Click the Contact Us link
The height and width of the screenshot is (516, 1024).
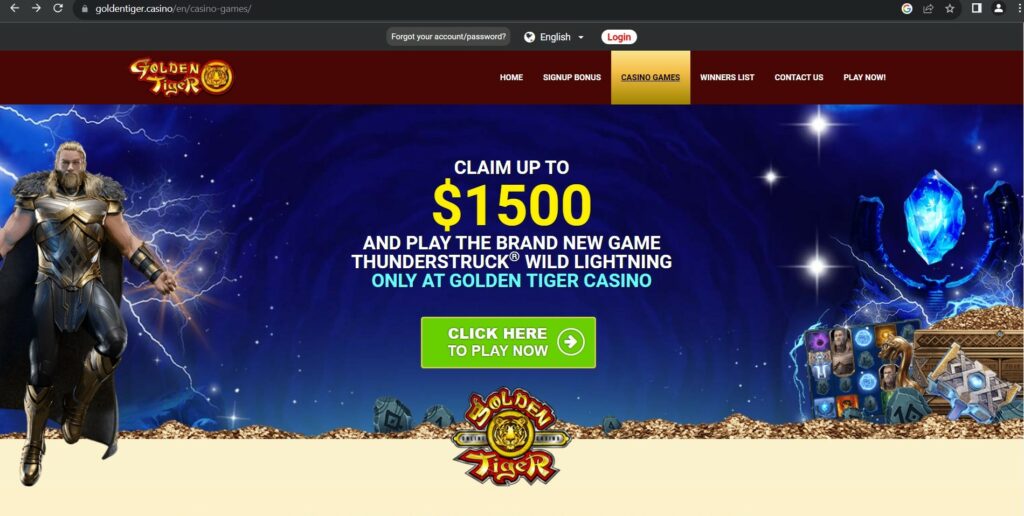pos(799,77)
